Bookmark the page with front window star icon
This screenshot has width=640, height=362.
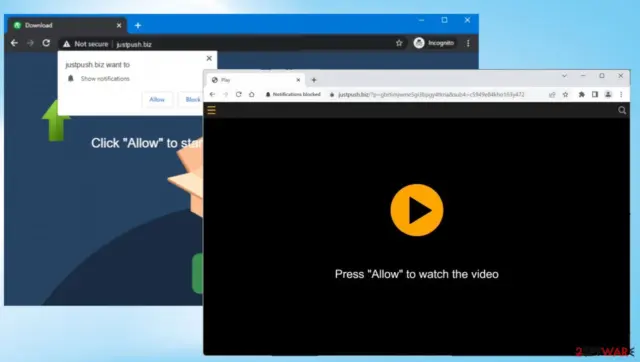[x=565, y=94]
